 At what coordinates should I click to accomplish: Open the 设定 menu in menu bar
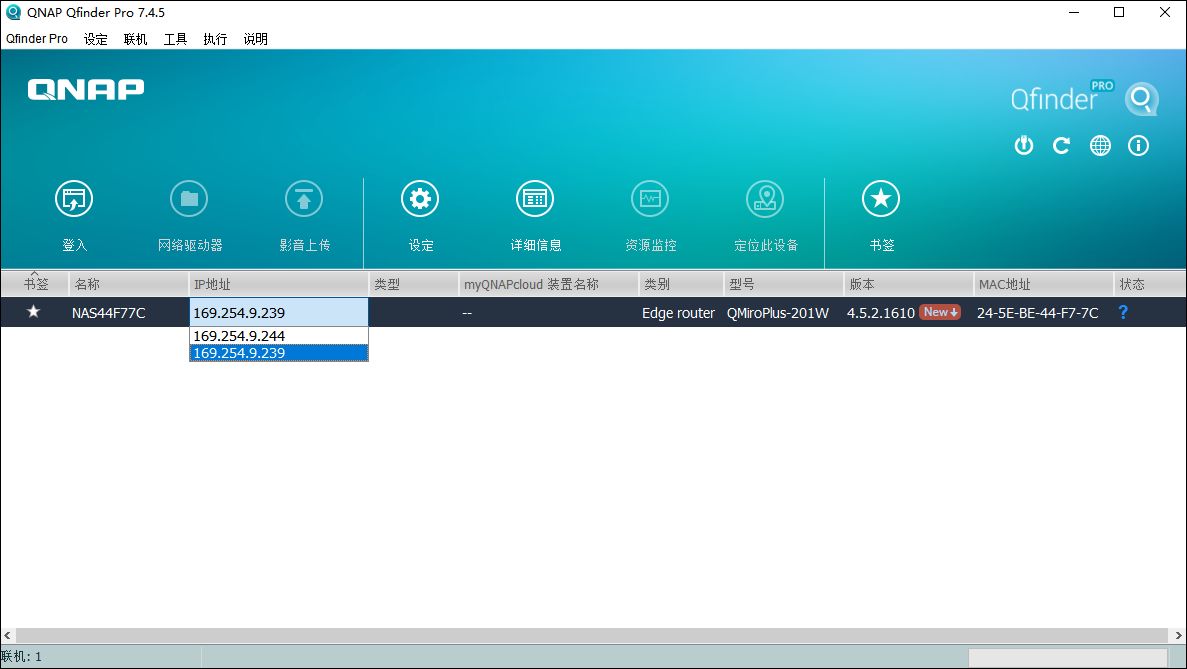(x=95, y=39)
